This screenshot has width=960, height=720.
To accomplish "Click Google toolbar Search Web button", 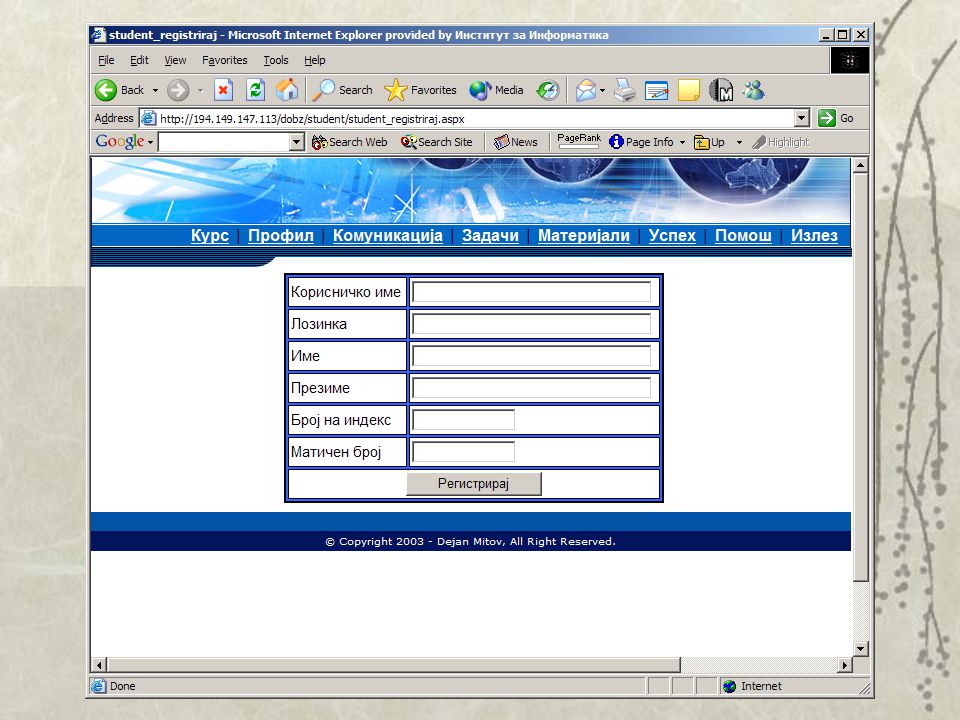I will pos(350,142).
